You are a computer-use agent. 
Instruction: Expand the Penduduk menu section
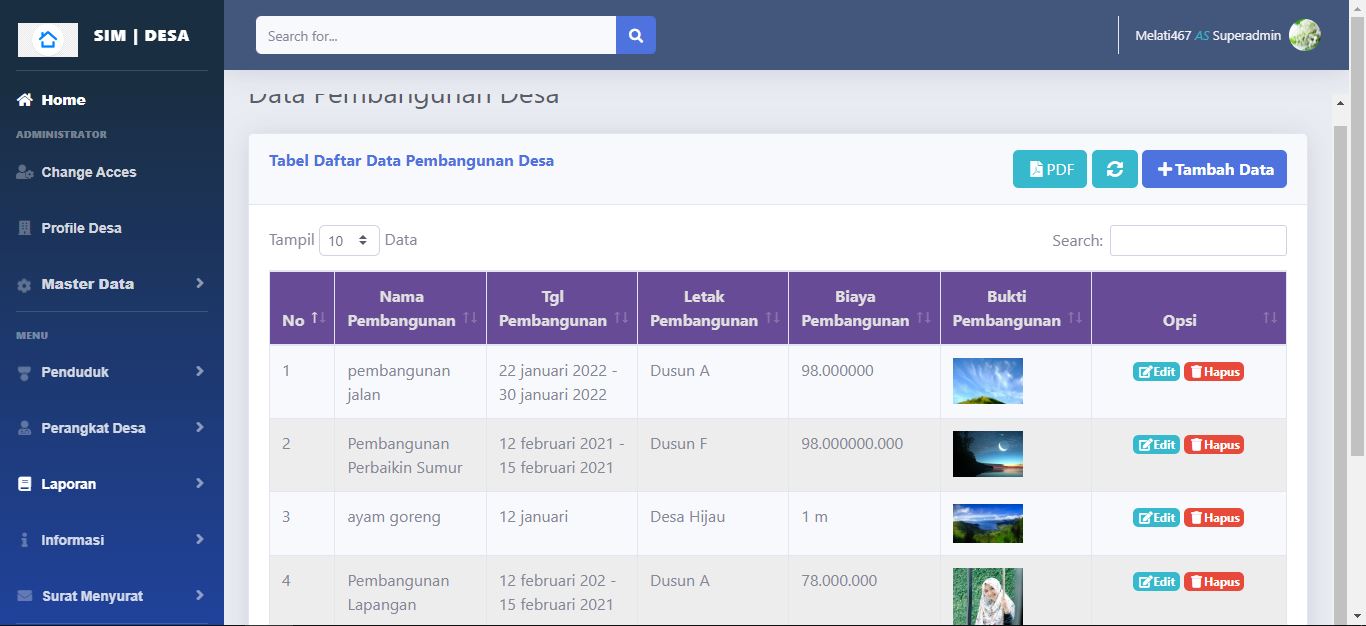[110, 372]
